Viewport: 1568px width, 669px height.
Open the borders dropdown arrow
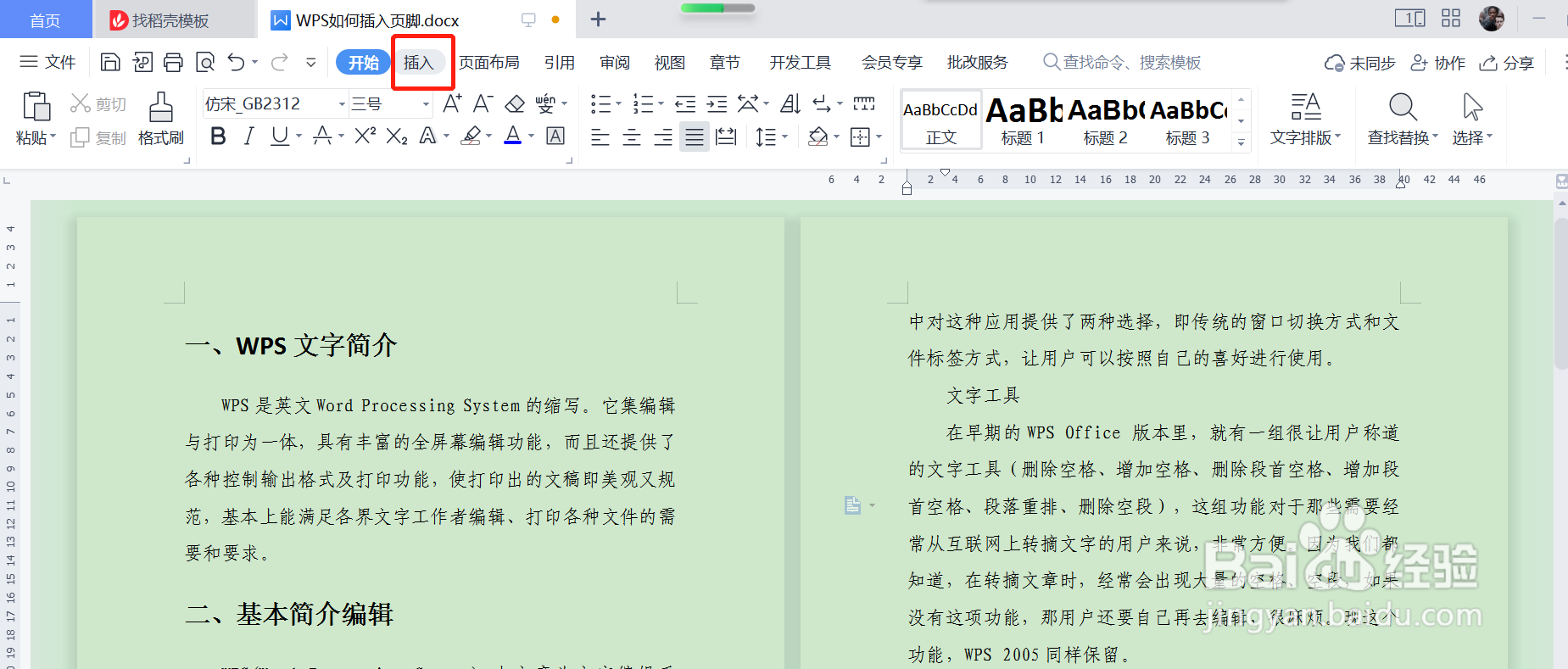tap(879, 137)
